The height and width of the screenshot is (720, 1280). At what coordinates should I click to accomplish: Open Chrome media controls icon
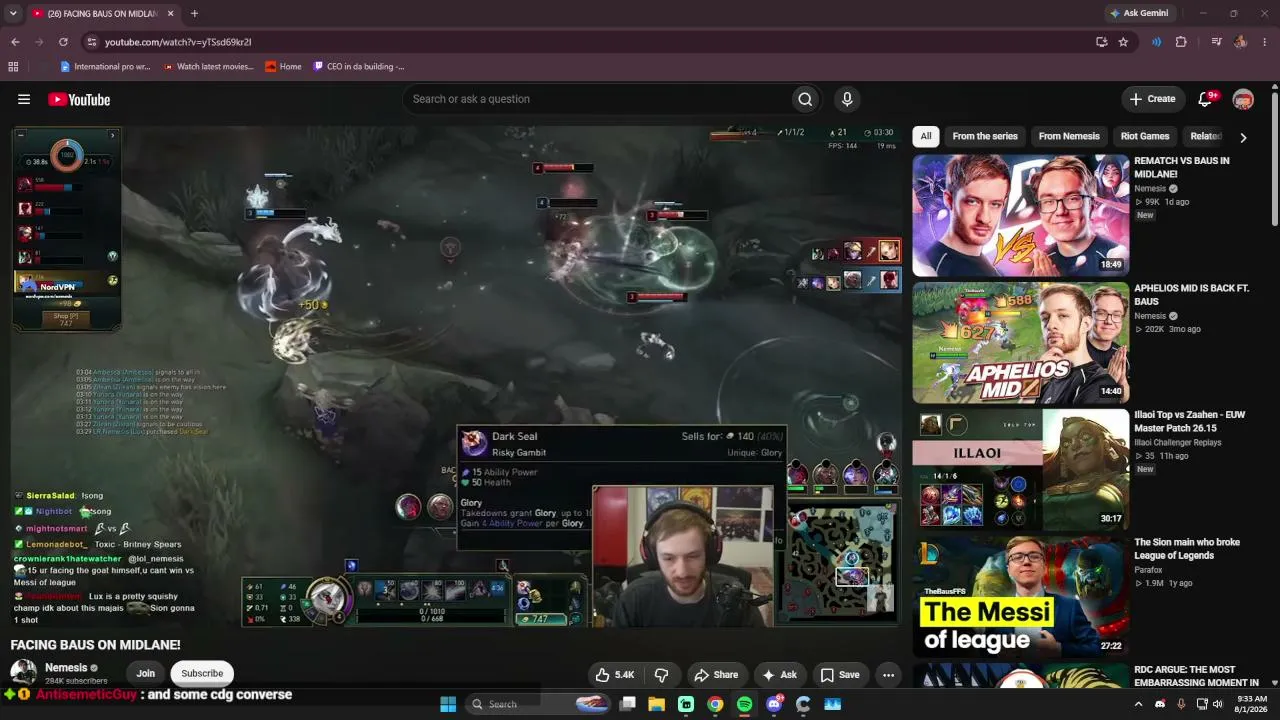(1216, 42)
